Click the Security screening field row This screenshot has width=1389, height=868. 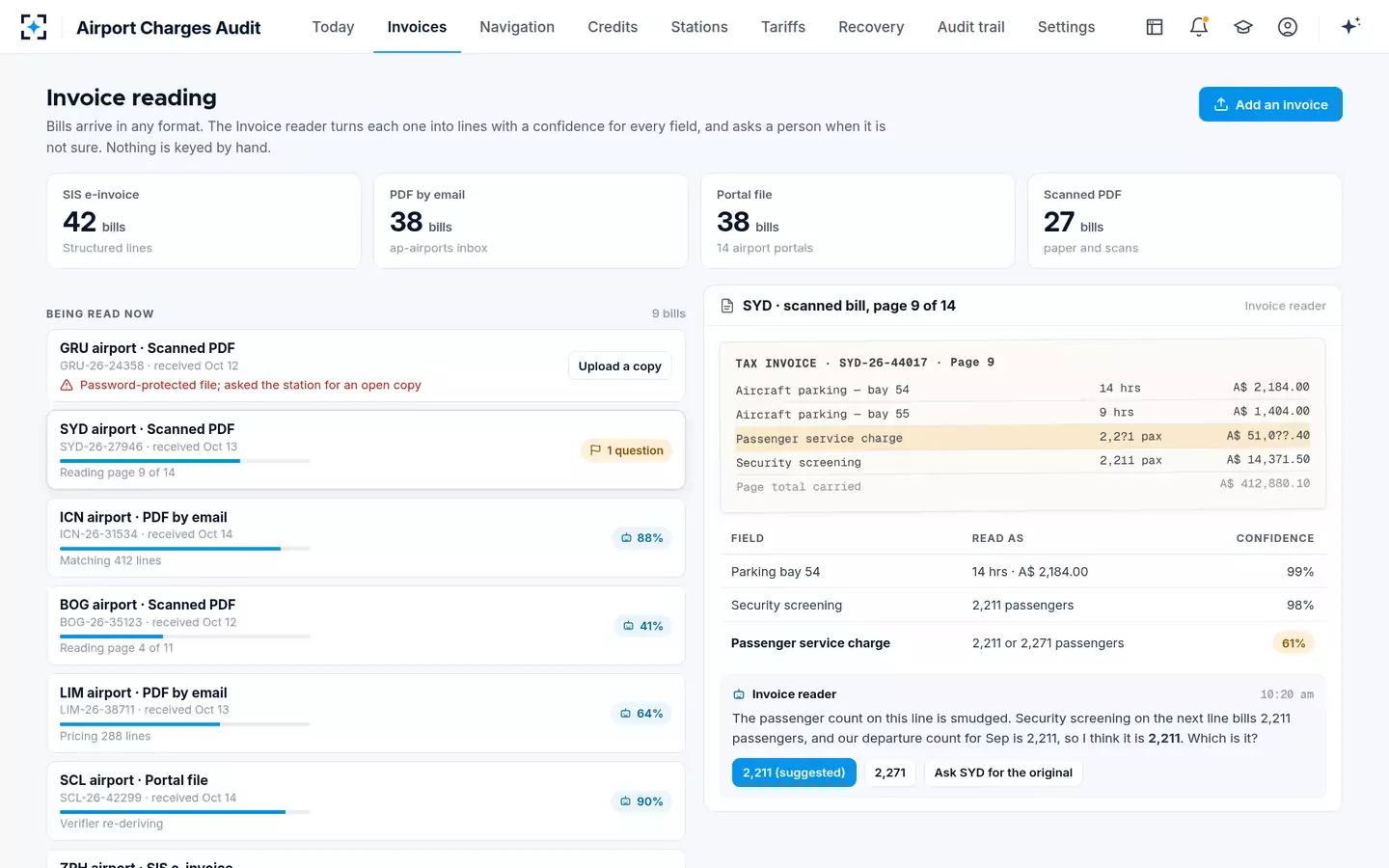tap(1022, 606)
